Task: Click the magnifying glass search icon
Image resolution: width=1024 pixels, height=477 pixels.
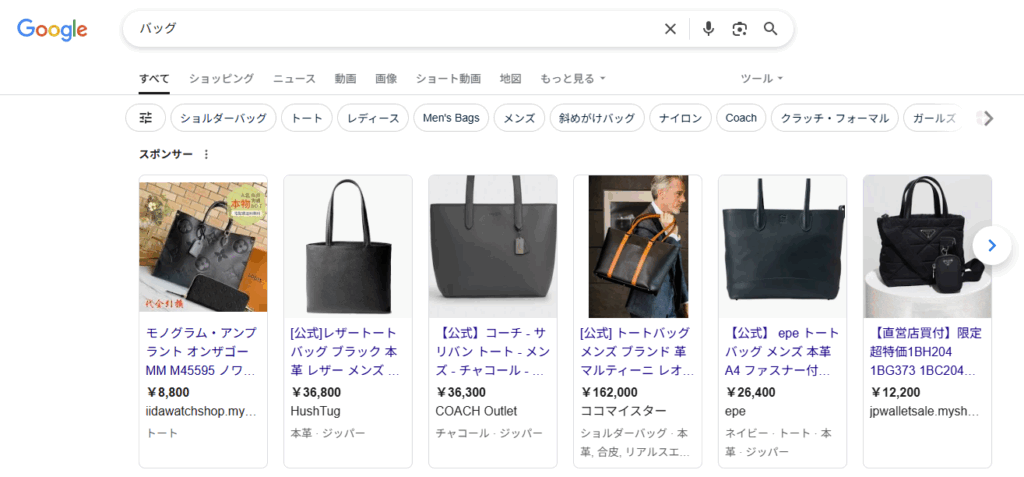Action: click(771, 29)
